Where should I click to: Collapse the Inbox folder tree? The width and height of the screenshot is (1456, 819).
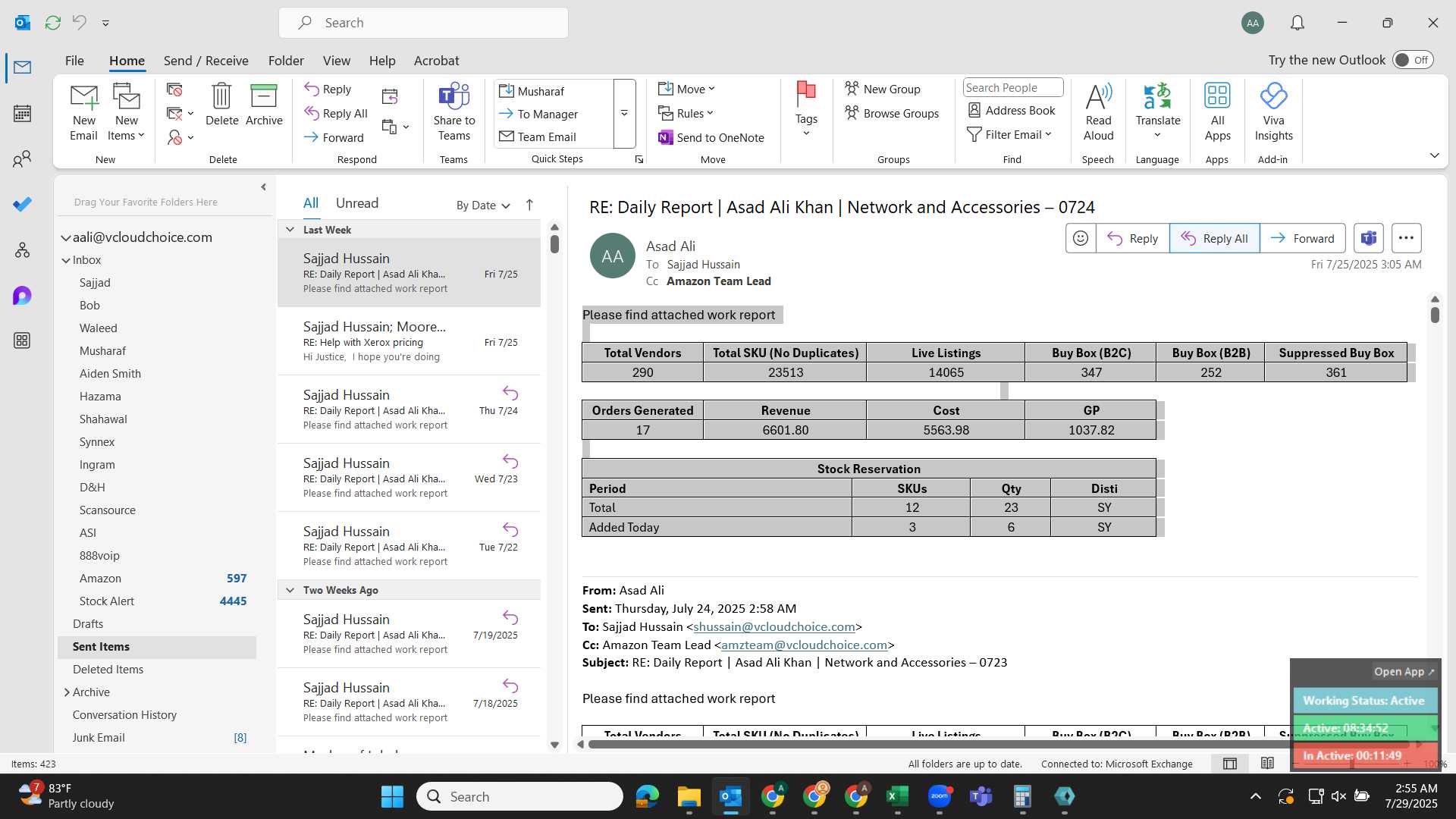(x=66, y=260)
